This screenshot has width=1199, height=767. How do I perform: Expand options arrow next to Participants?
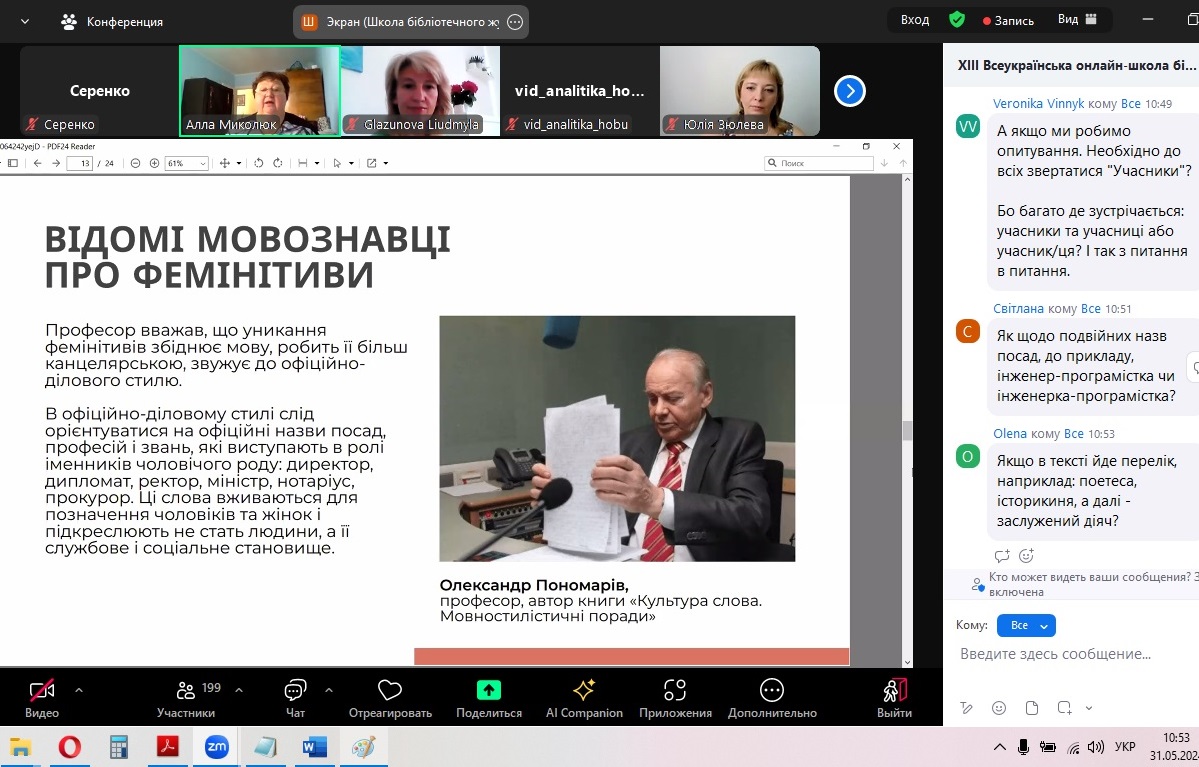239,689
